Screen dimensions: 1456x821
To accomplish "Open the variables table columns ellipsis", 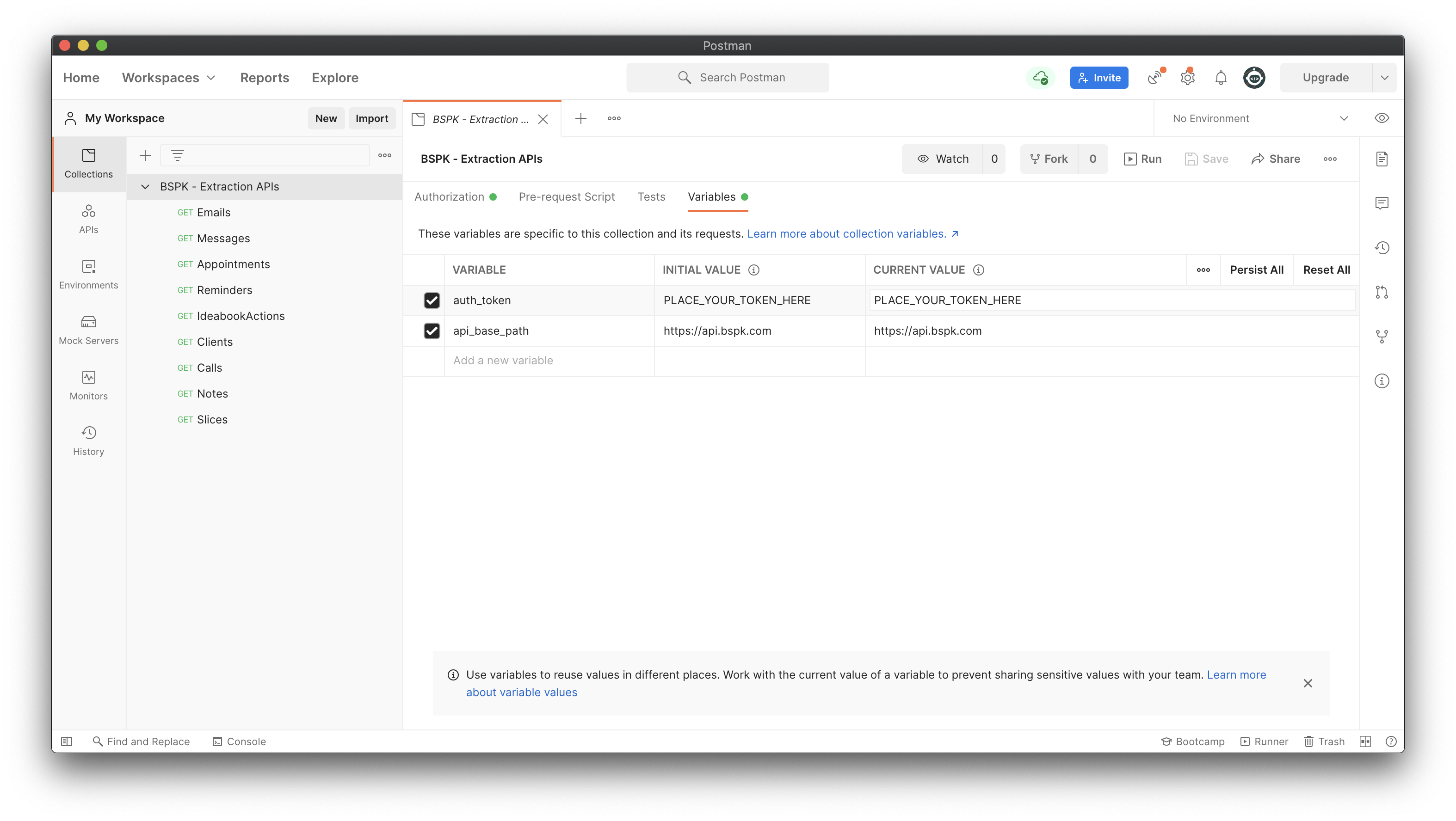I will pos(1203,270).
